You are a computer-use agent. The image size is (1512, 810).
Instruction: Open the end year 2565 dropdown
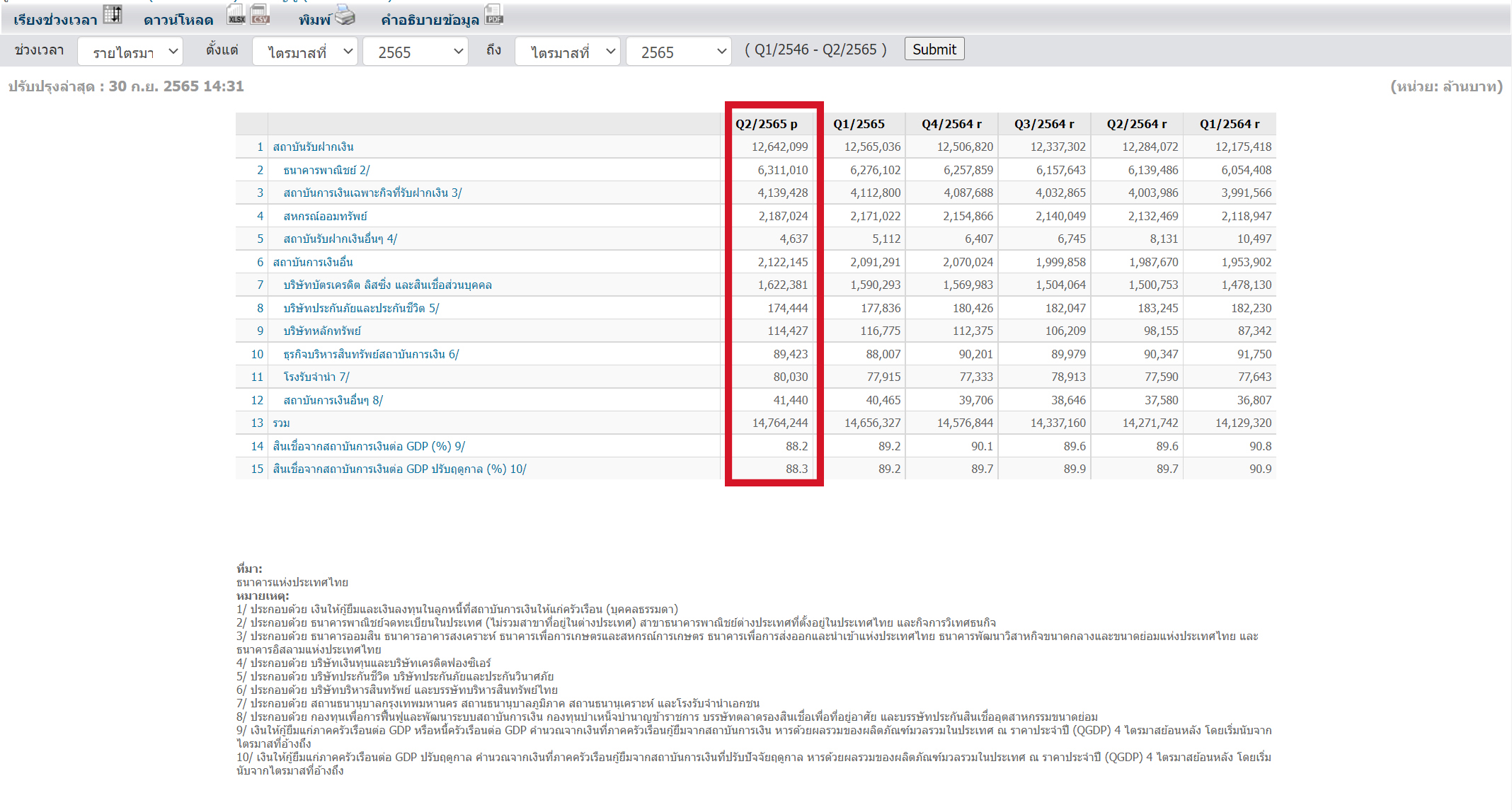click(677, 52)
